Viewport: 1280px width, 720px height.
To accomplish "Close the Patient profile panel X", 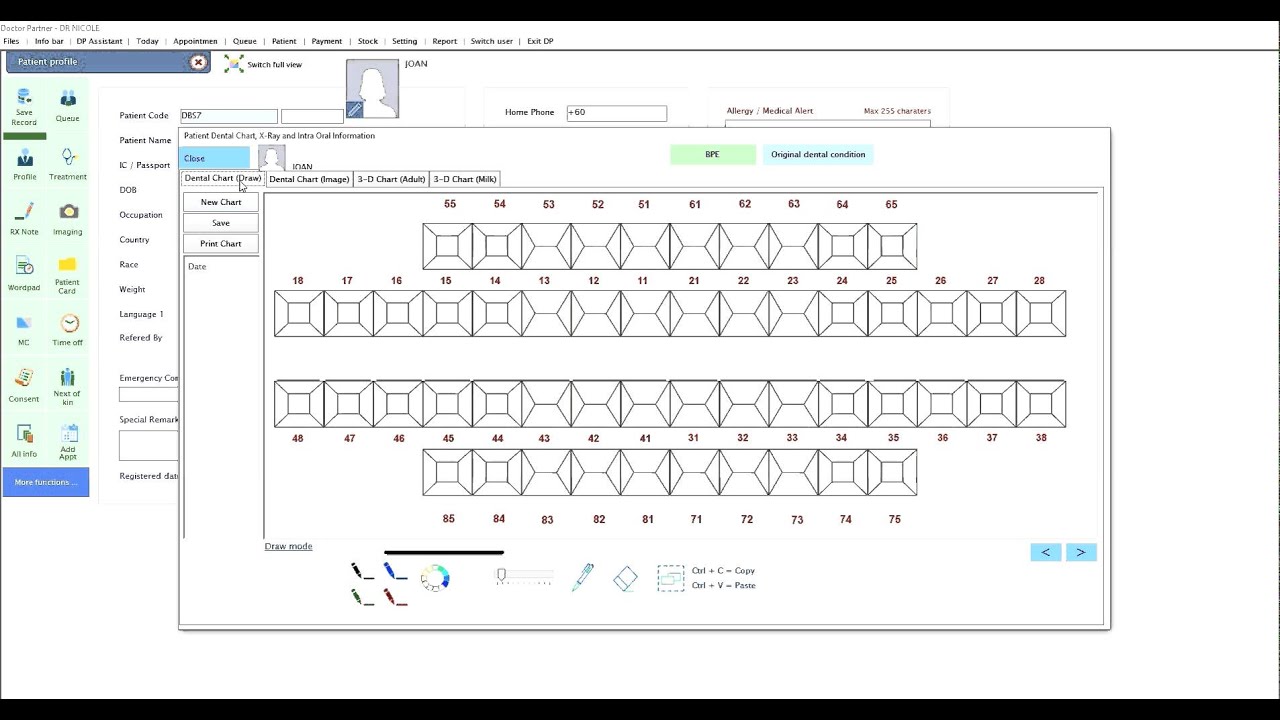I will coord(198,62).
